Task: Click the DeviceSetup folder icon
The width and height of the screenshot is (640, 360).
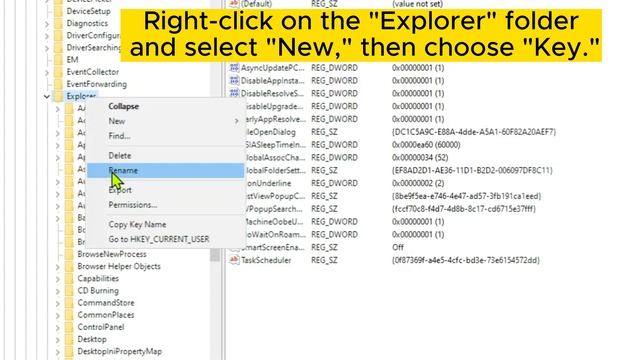Action: point(59,11)
